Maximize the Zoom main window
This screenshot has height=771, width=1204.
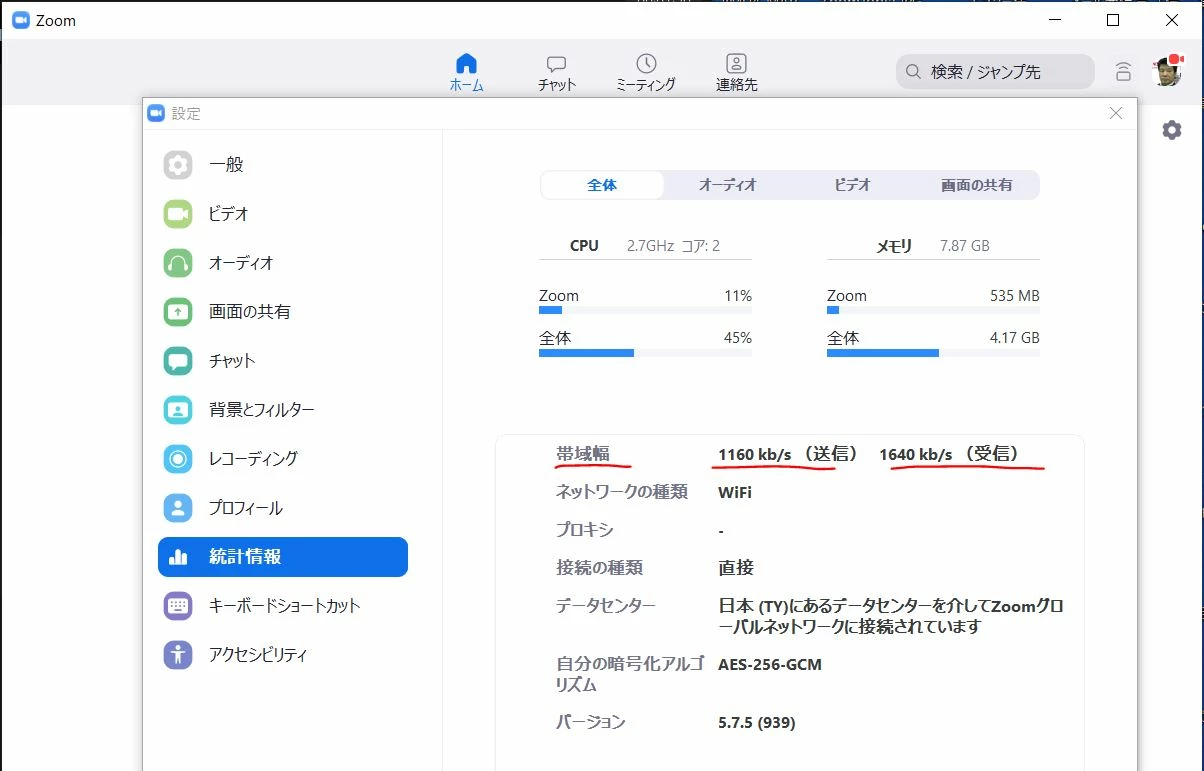pos(1113,20)
